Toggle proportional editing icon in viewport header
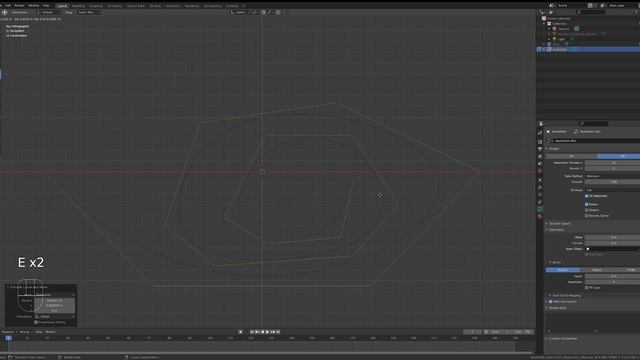Viewport: 640px width, 360px height. [x=278, y=12]
